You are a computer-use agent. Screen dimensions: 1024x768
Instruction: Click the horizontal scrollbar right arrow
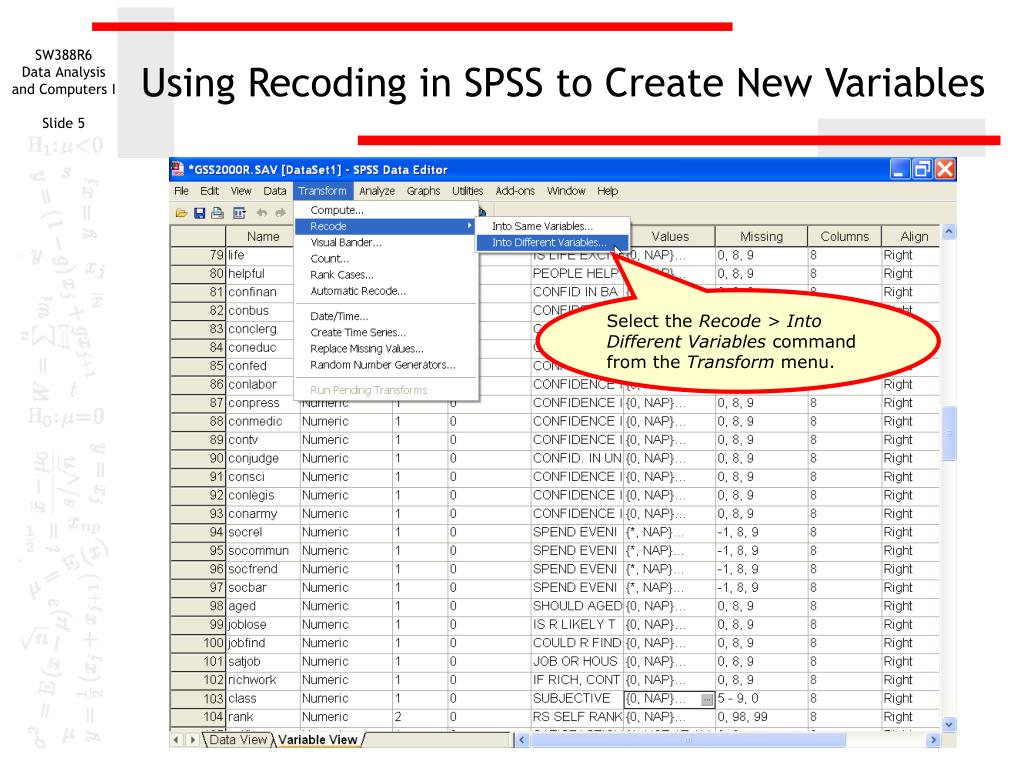tap(934, 740)
